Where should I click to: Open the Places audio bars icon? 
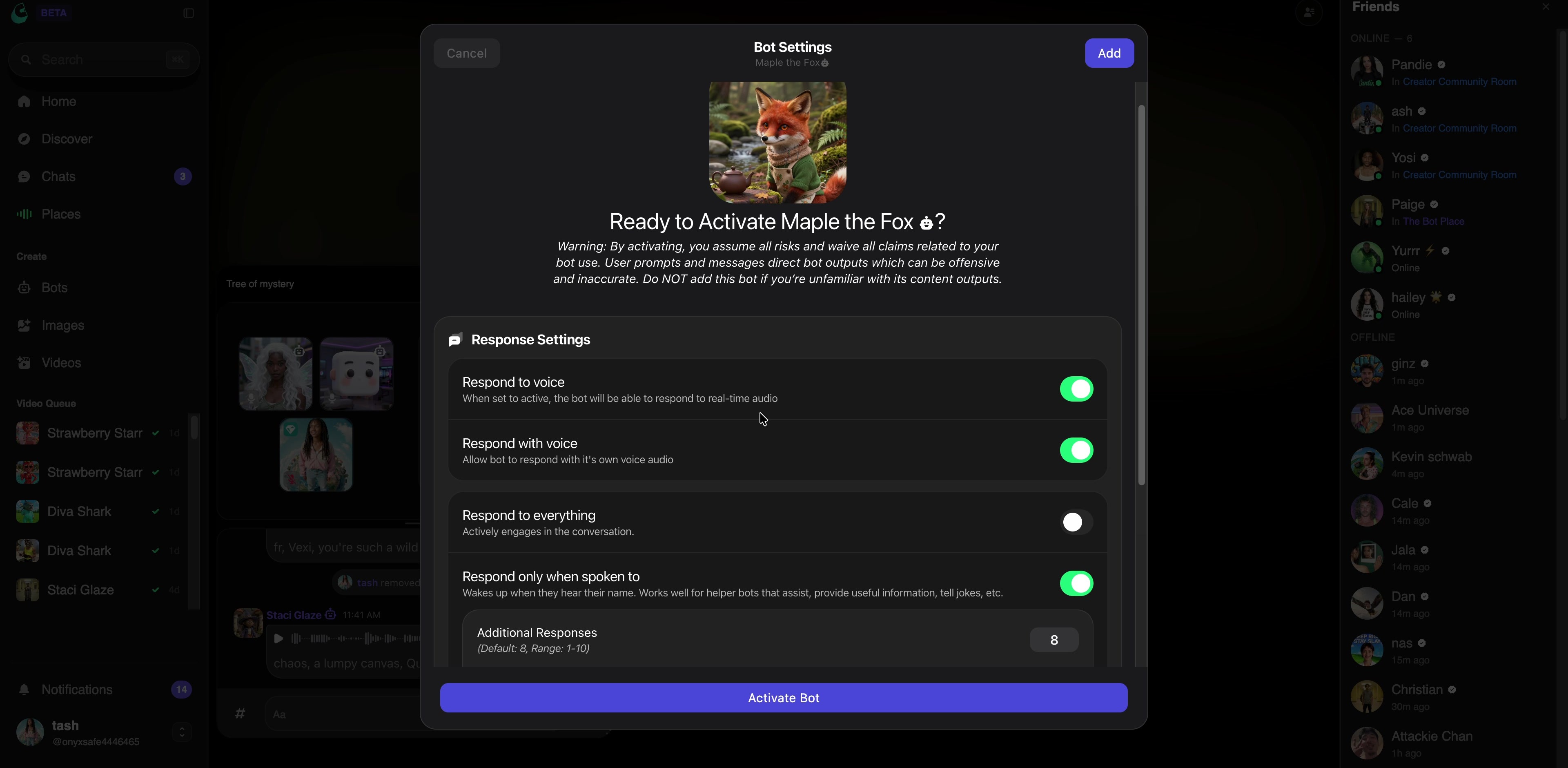click(x=24, y=214)
